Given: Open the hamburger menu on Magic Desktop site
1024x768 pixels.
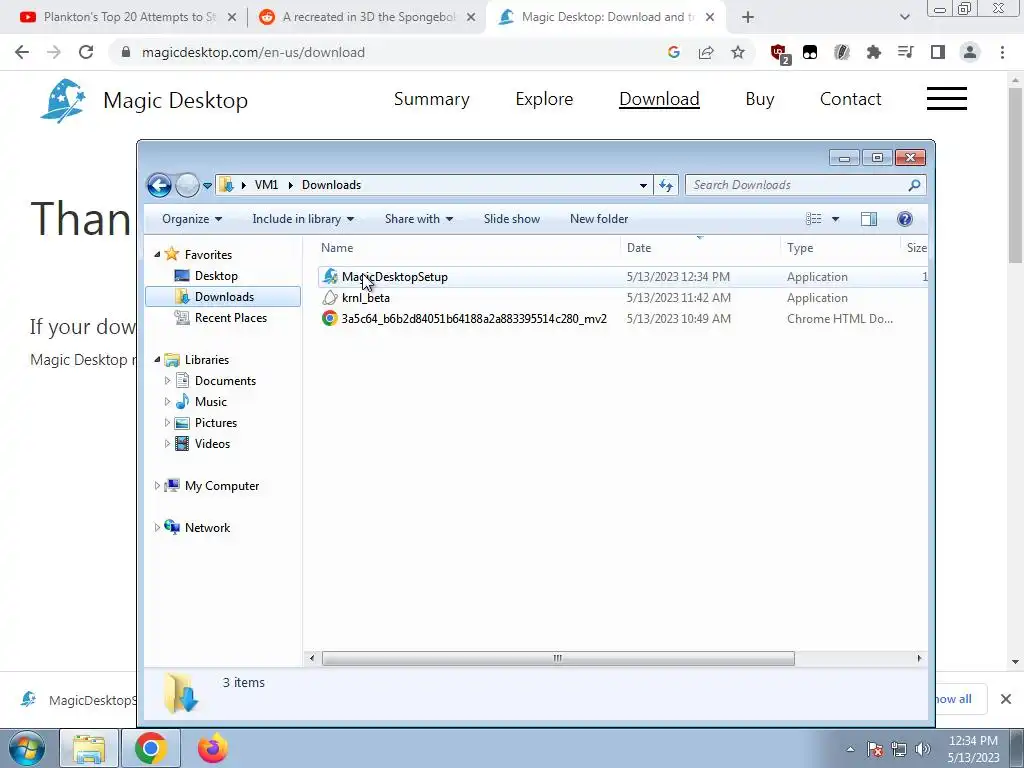Looking at the screenshot, I should (x=947, y=99).
